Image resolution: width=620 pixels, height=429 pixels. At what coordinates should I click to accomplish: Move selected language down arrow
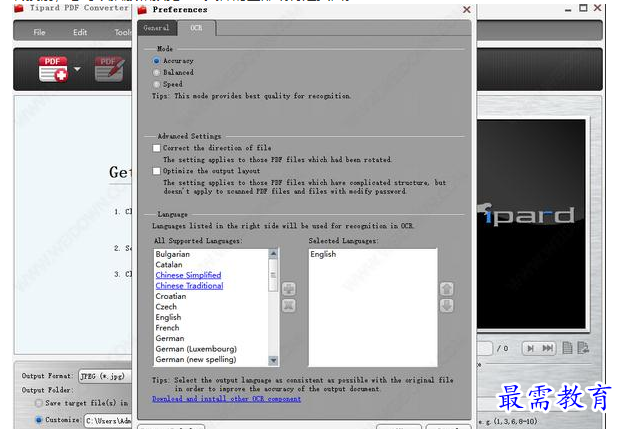pyautogui.click(x=447, y=306)
